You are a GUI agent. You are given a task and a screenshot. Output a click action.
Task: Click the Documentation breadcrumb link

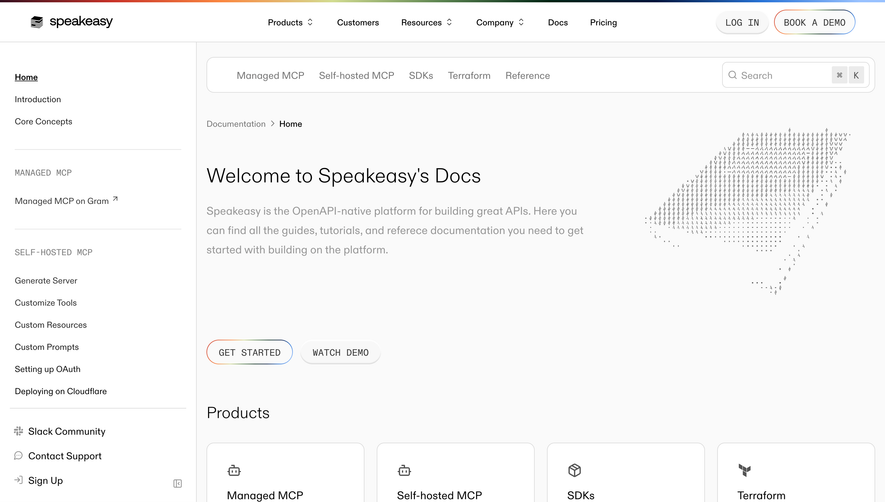[x=236, y=124]
